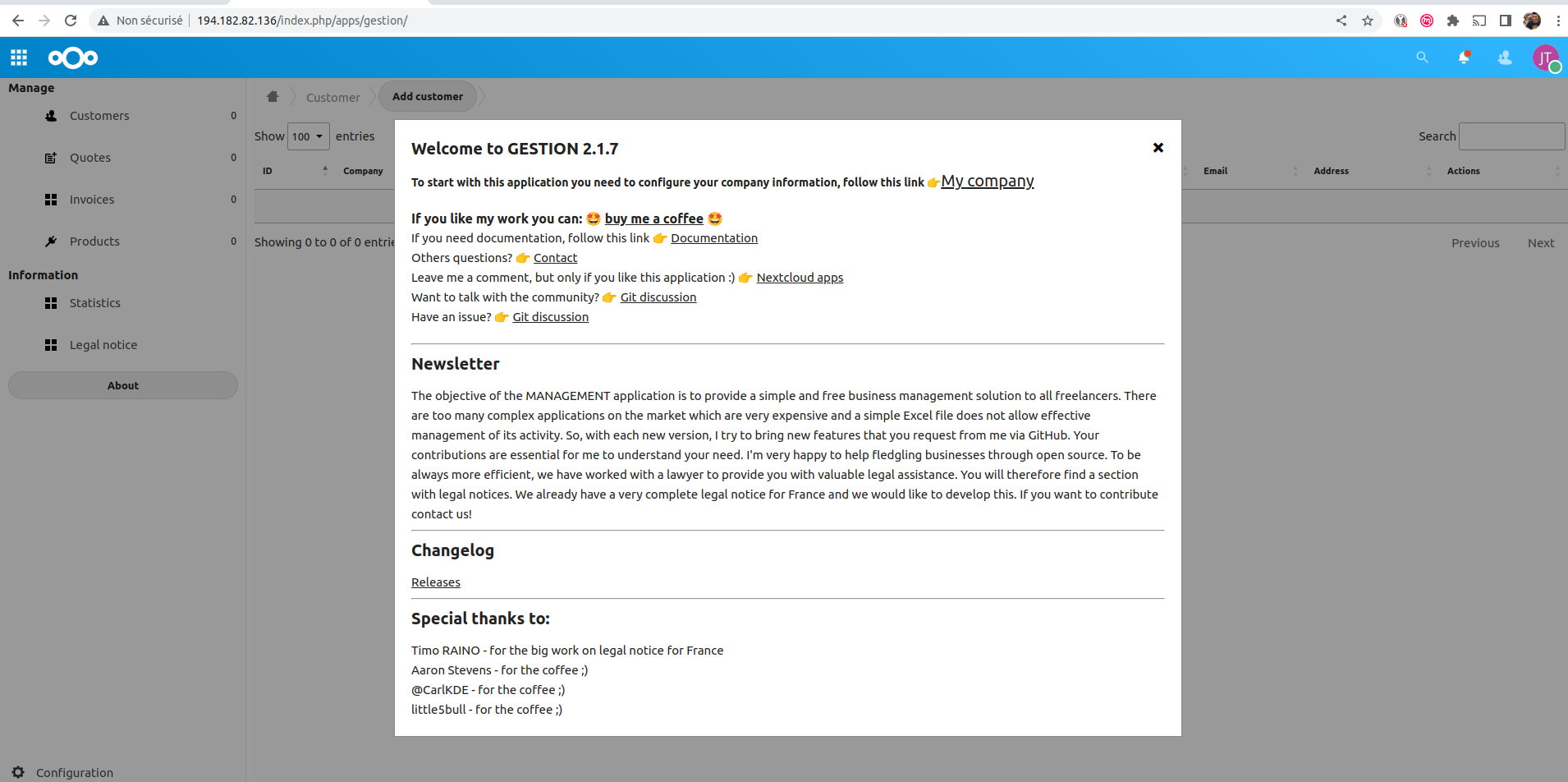Open the cast media icon in toolbar
1568x782 pixels.
[1479, 21]
